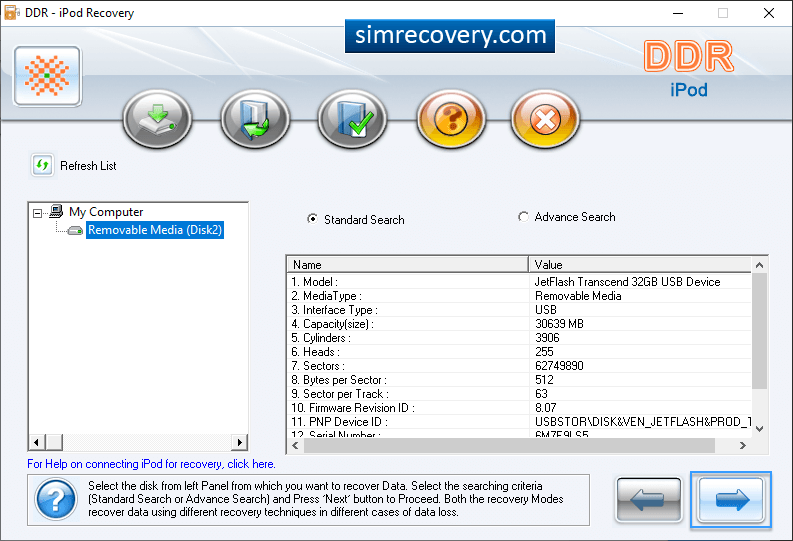
Task: Close the DDR iPod Recovery window
Action: (x=769, y=13)
